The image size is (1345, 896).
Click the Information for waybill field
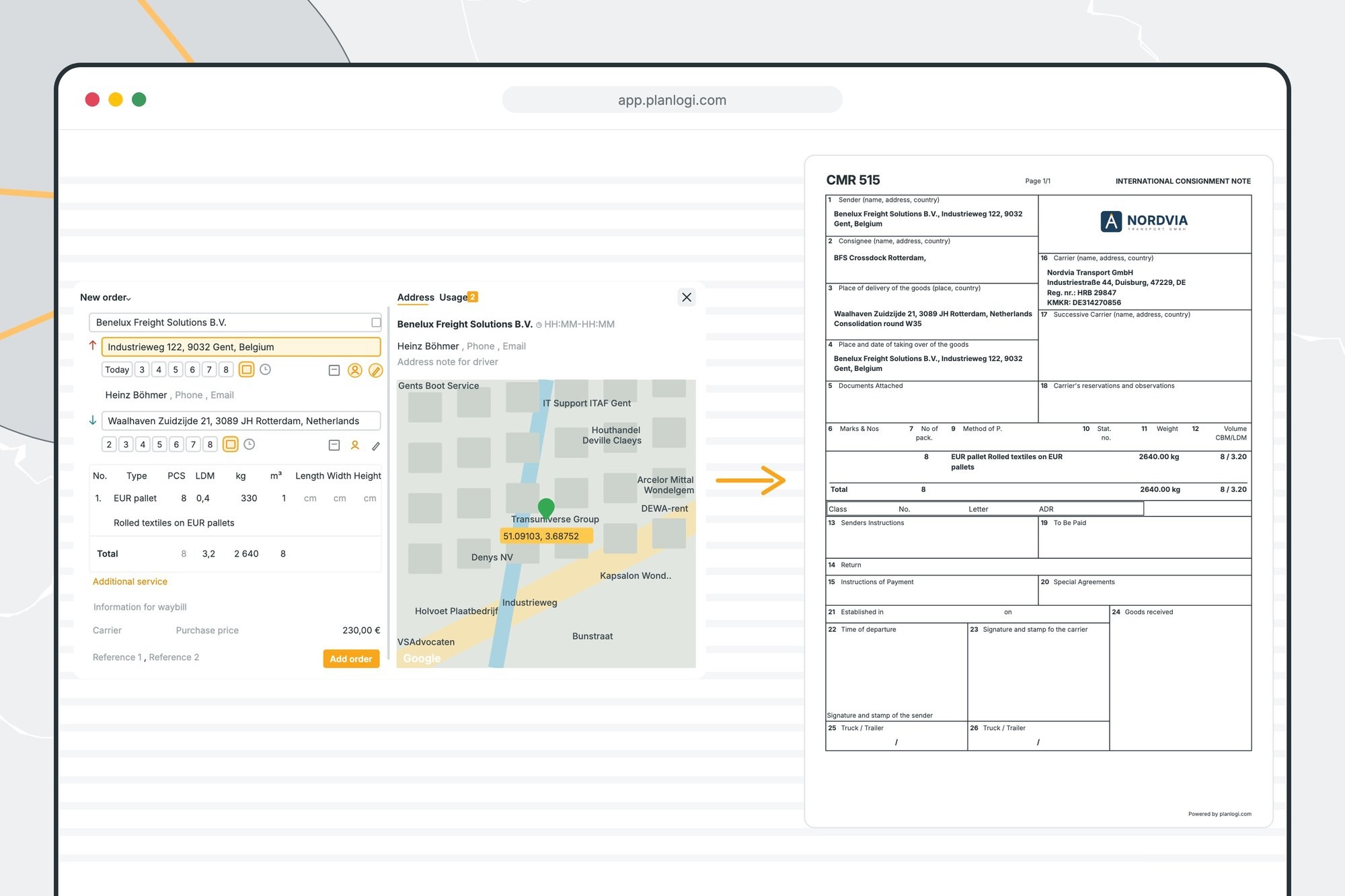click(x=140, y=607)
